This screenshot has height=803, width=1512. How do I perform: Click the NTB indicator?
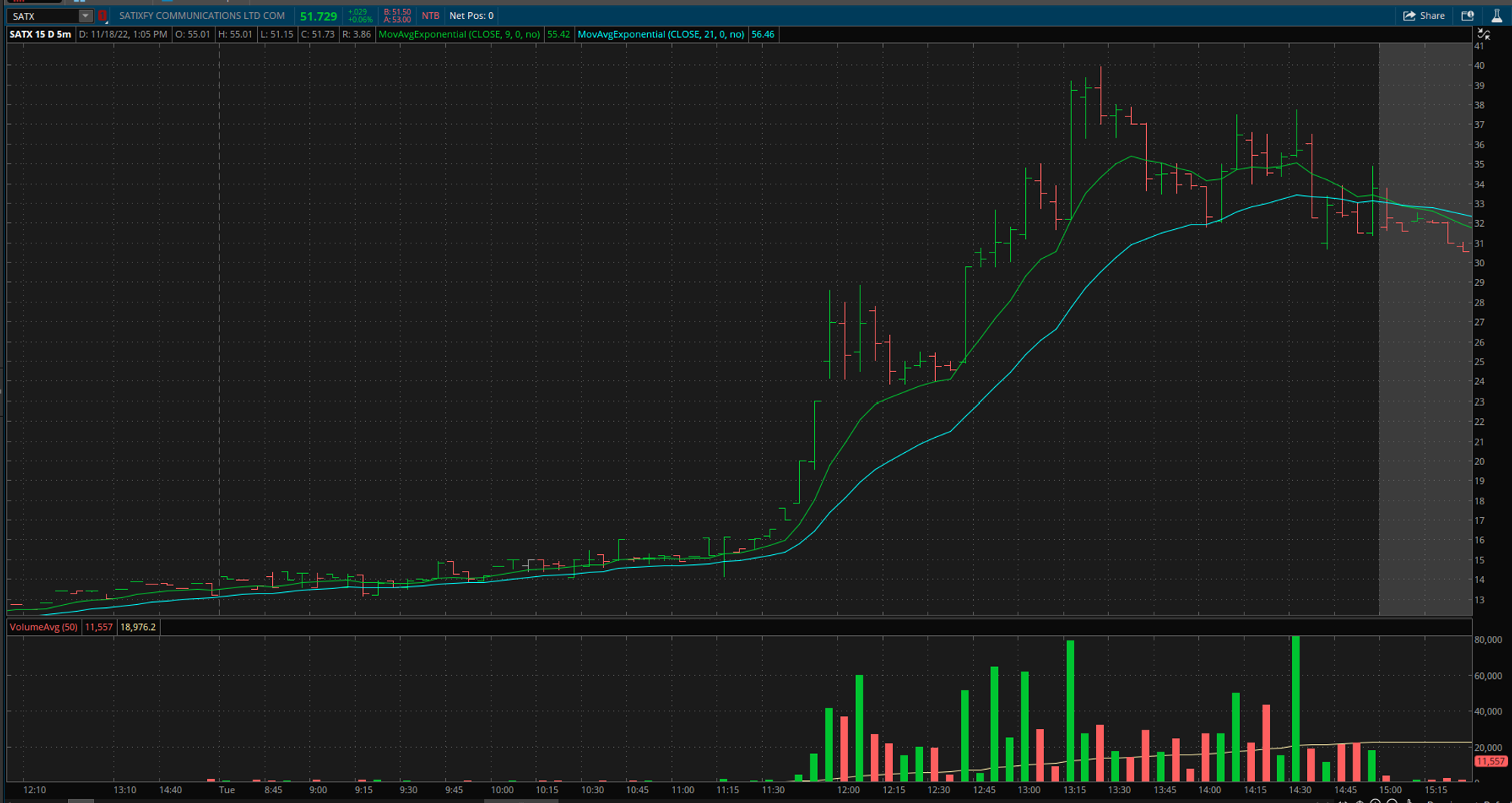click(430, 16)
